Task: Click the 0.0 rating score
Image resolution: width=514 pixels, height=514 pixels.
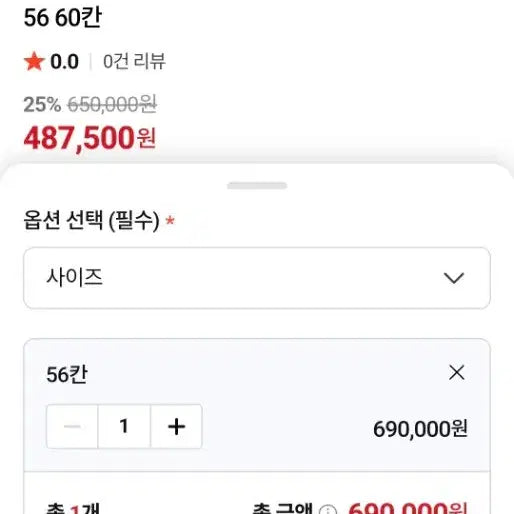Action: coord(65,62)
